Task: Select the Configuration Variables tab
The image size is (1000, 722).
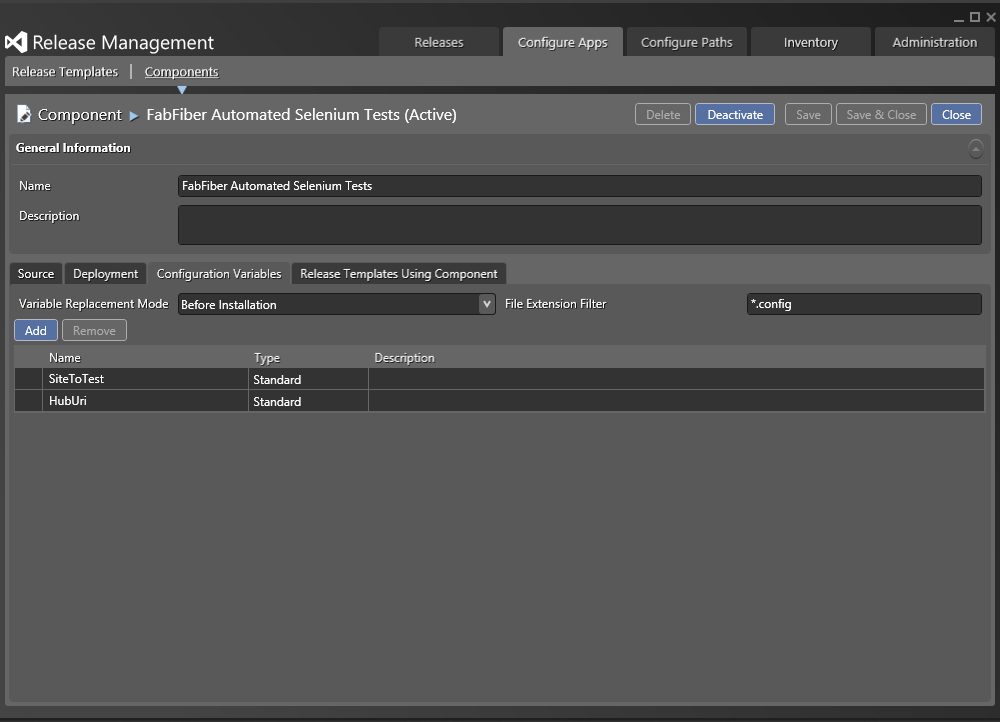Action: 219,274
